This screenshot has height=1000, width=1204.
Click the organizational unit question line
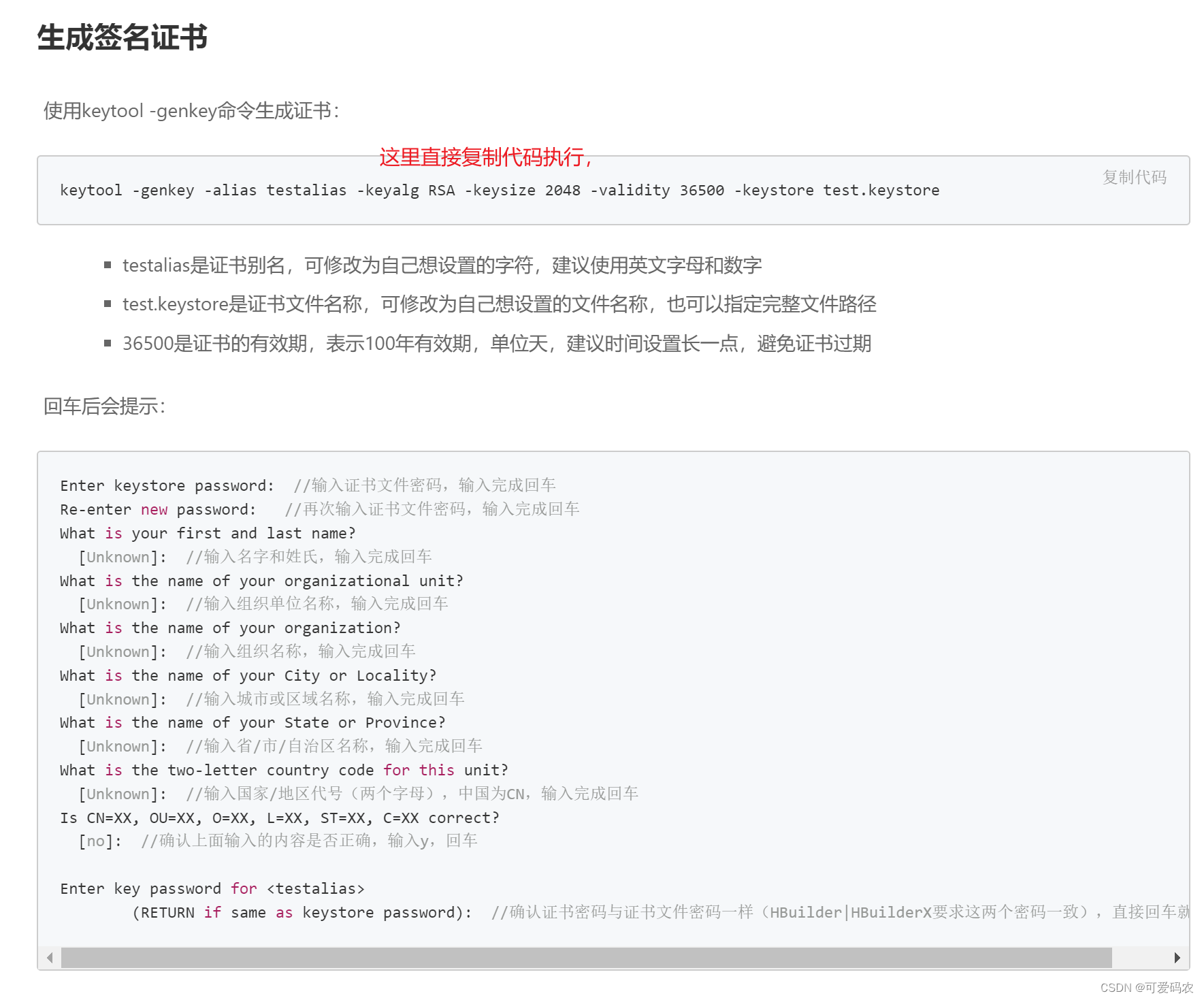pos(261,581)
